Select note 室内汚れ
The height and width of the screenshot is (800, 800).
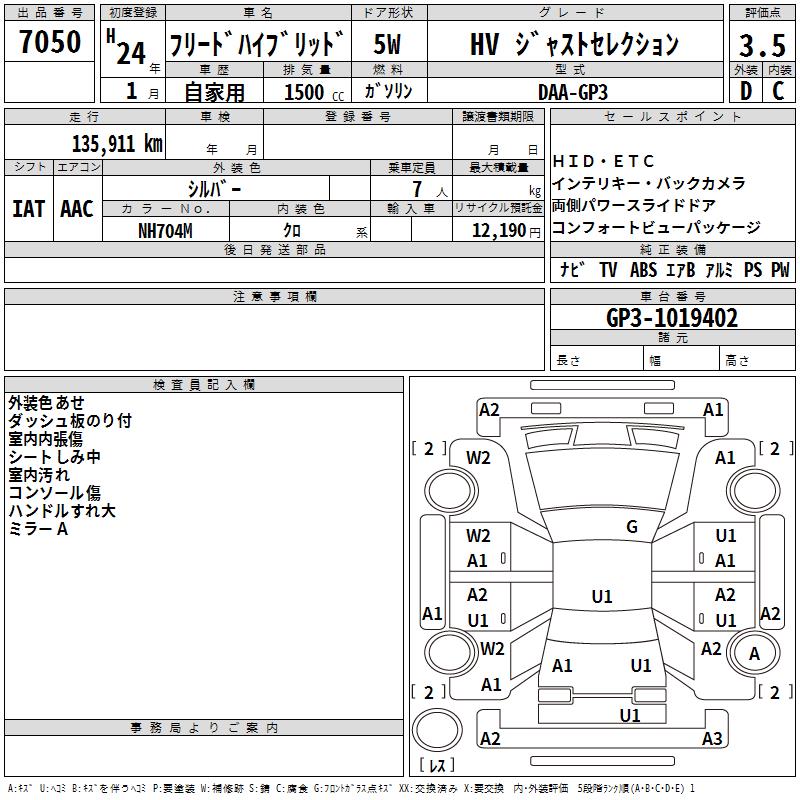click(39, 474)
